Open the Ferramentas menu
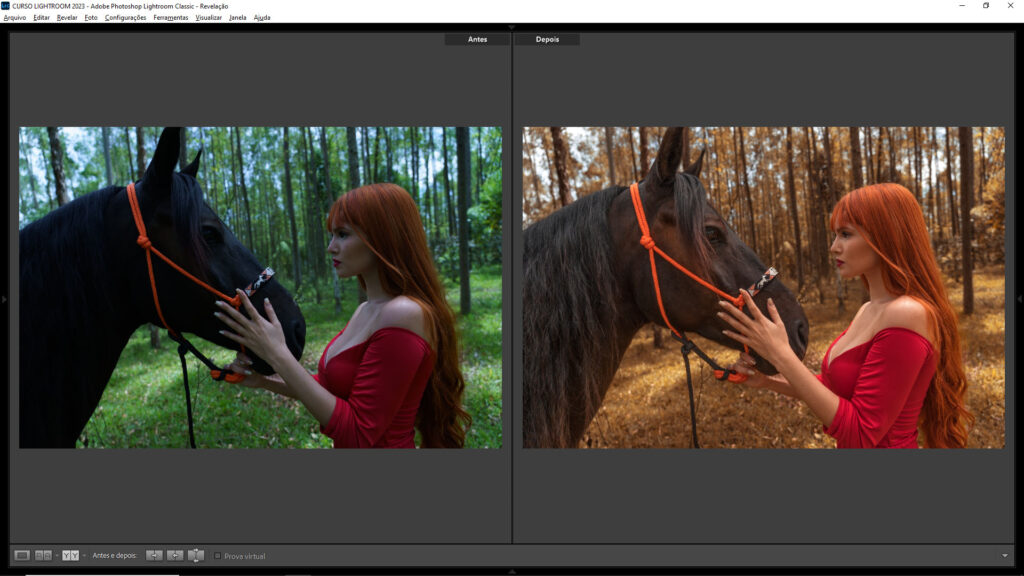The width and height of the screenshot is (1024, 576). click(x=171, y=17)
